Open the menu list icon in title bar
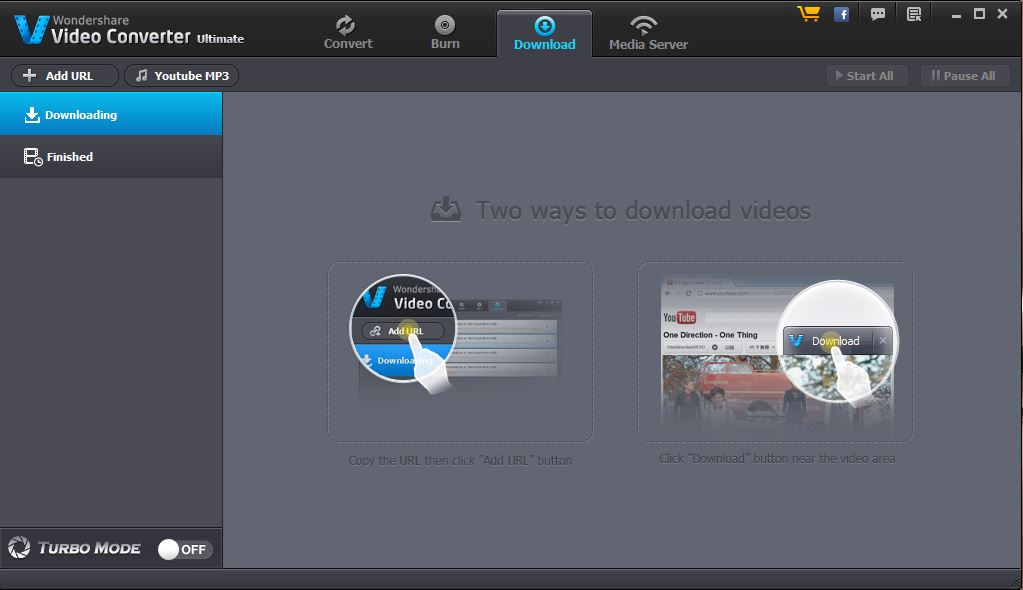The height and width of the screenshot is (590, 1023). [913, 14]
